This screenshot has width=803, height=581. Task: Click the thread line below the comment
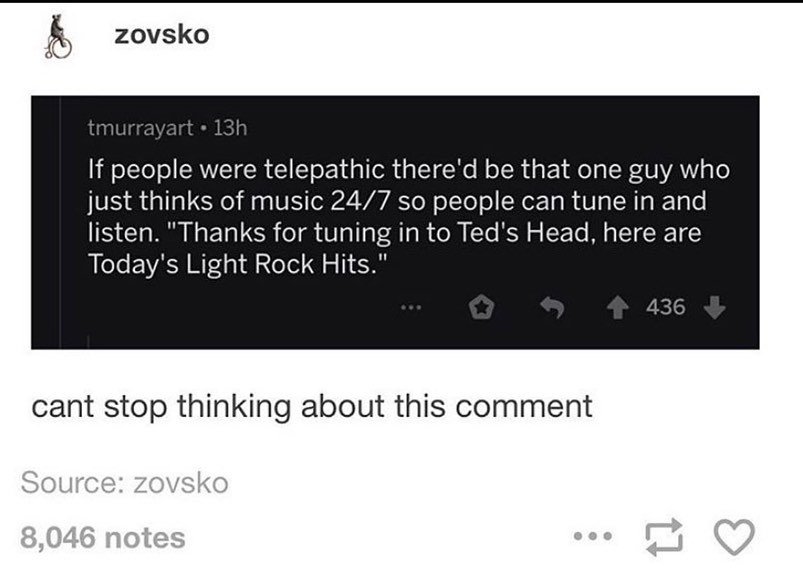pos(88,342)
